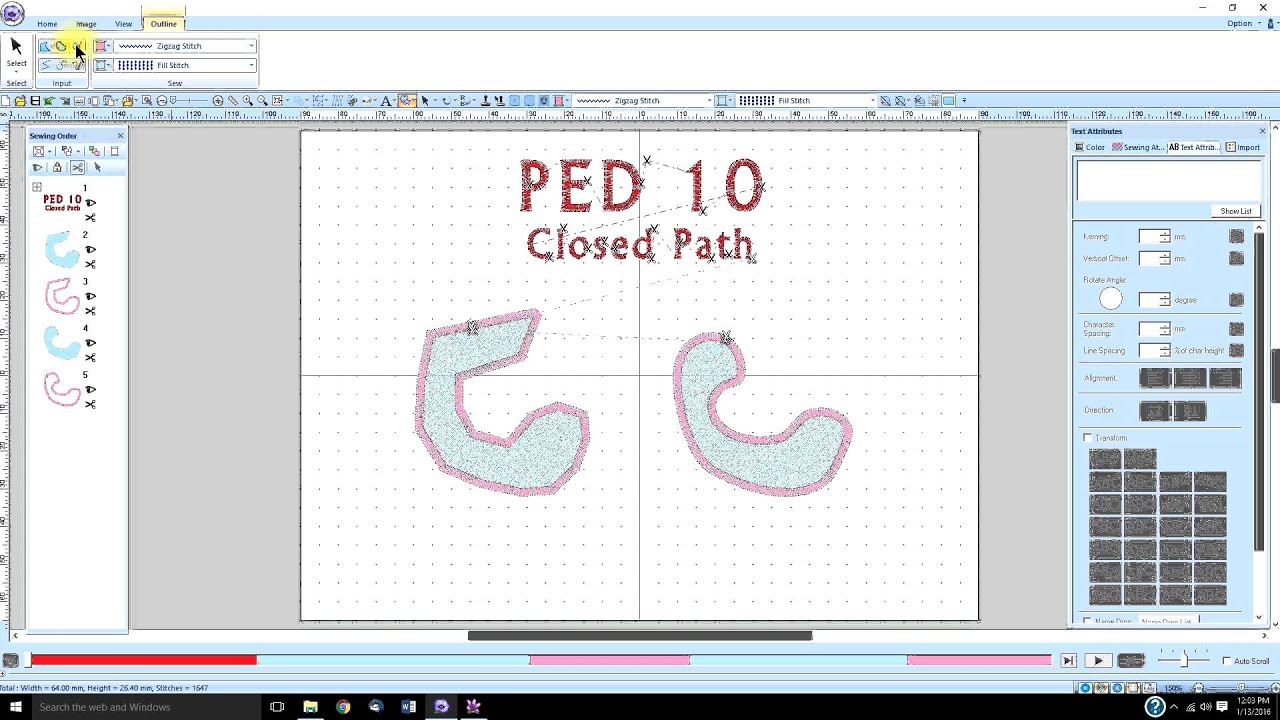Open the View ribbon tab
1280x720 pixels.
tap(123, 24)
